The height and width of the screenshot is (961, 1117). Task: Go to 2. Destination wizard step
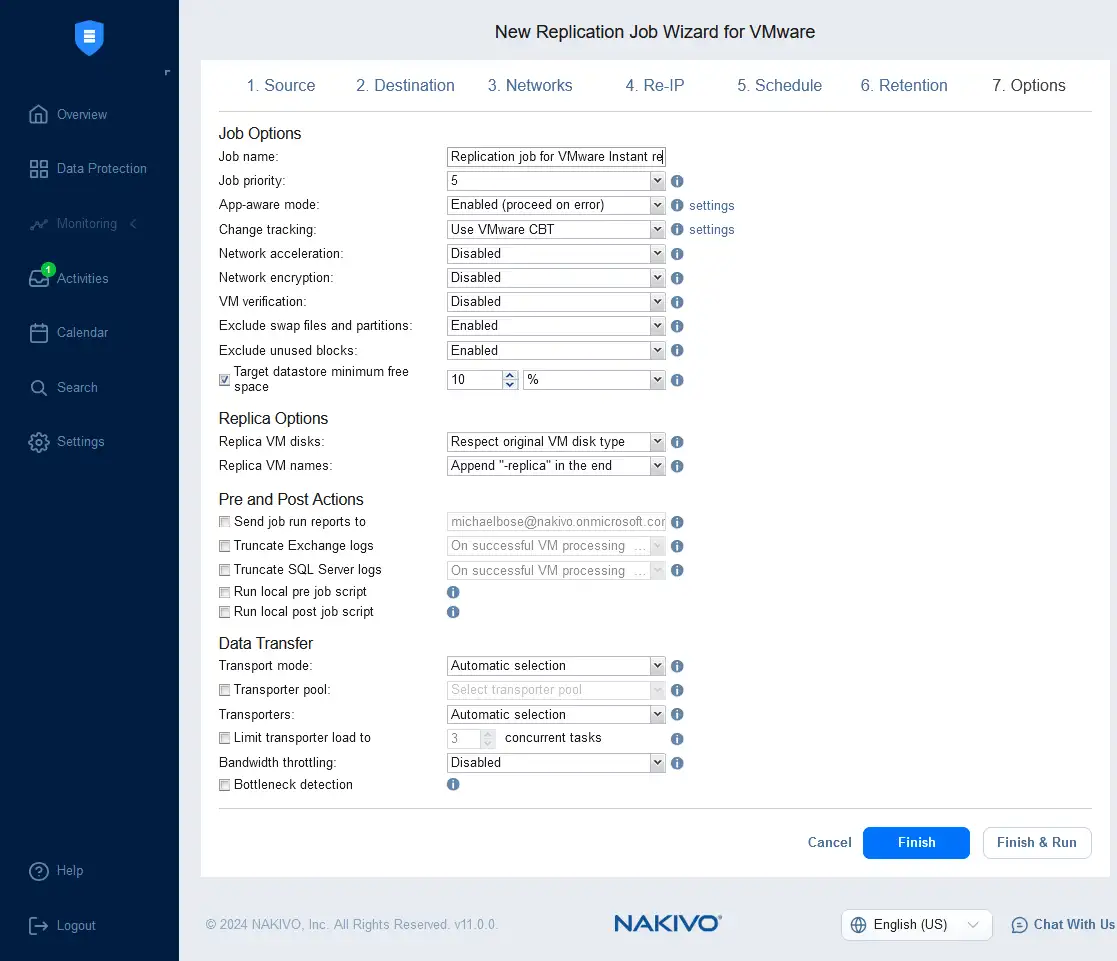(405, 85)
